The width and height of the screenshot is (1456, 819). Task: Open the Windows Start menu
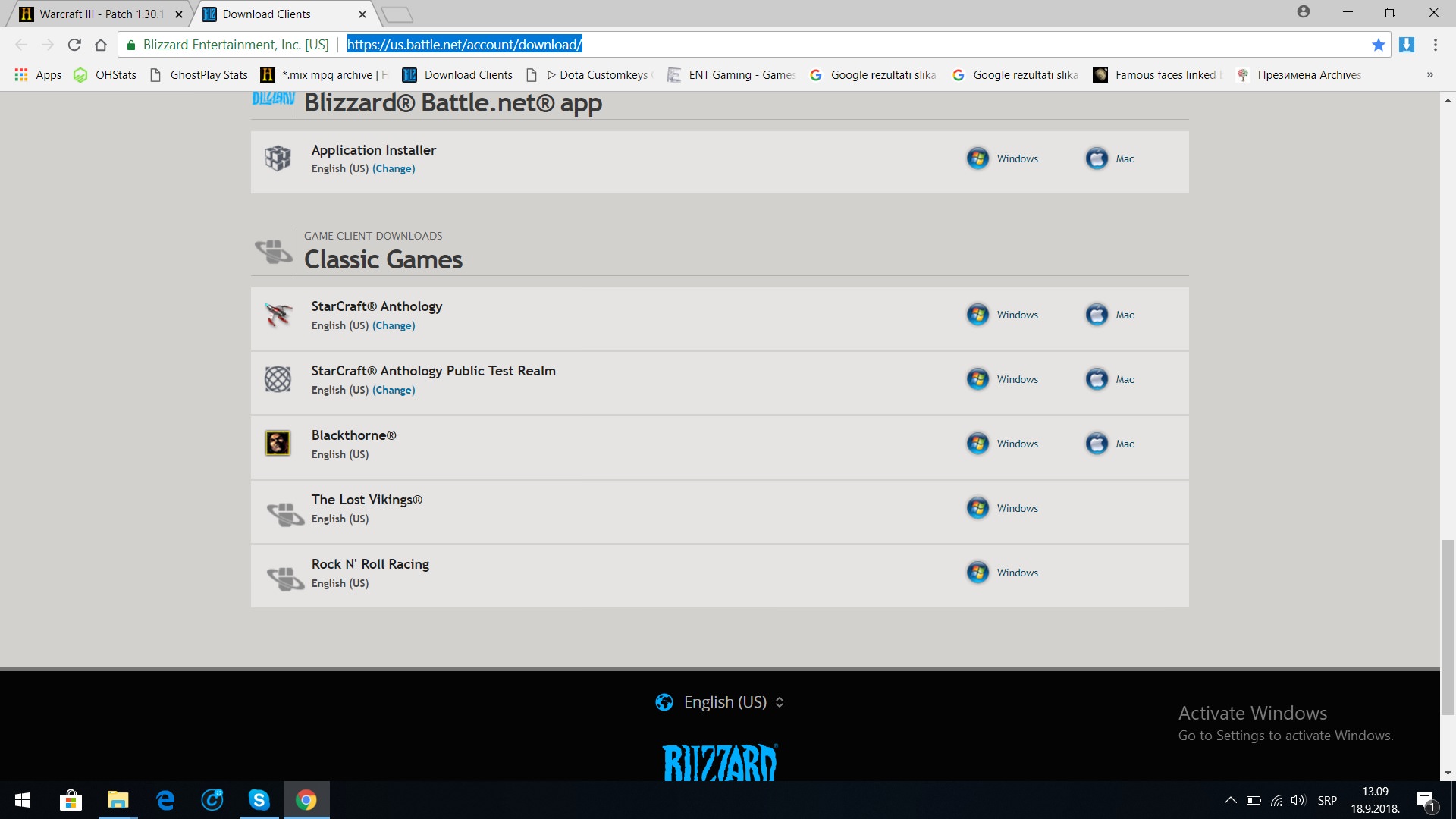(23, 800)
